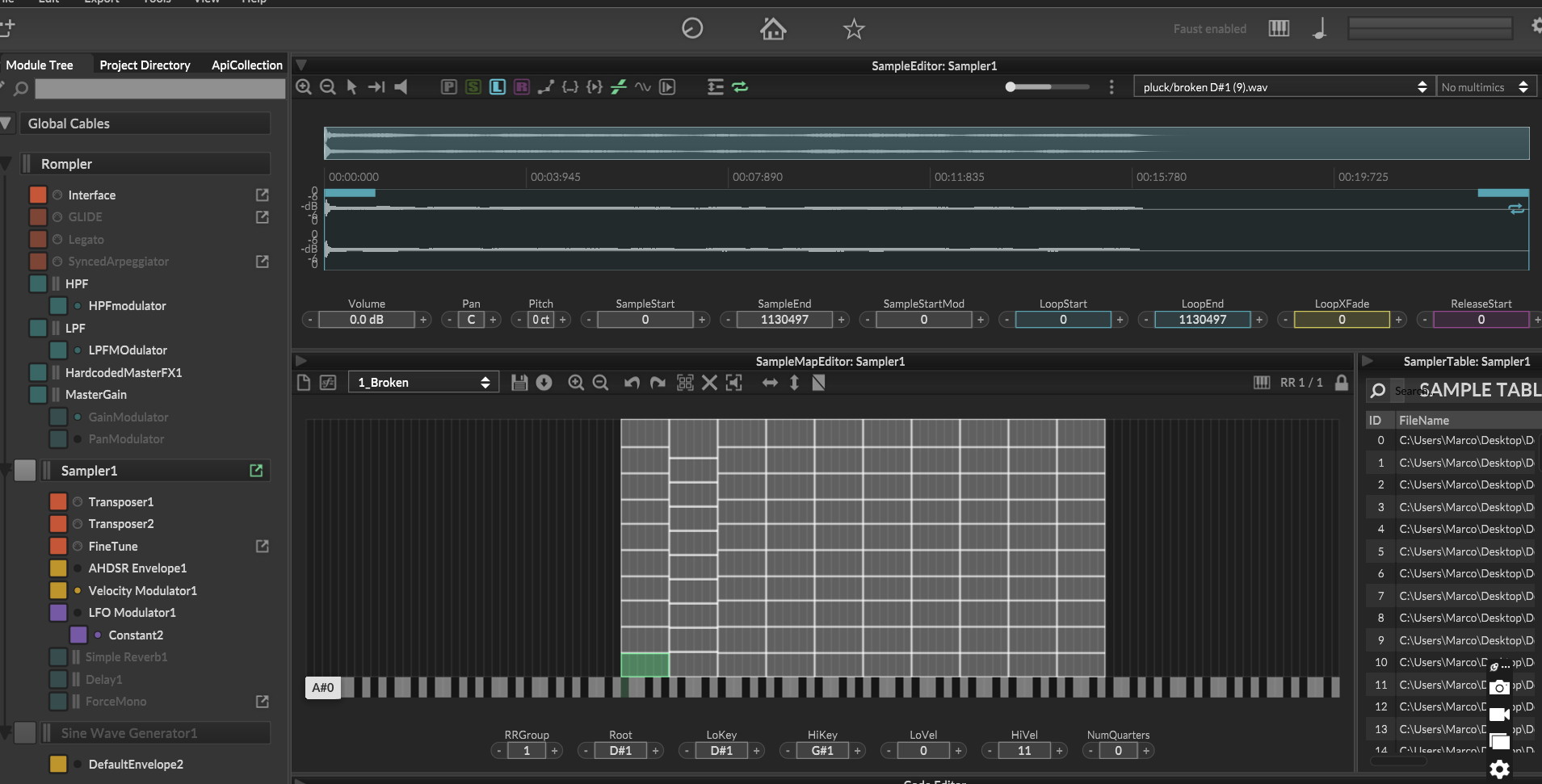This screenshot has width=1542, height=784.
Task: Zoom in on the sample waveform
Action: point(304,86)
